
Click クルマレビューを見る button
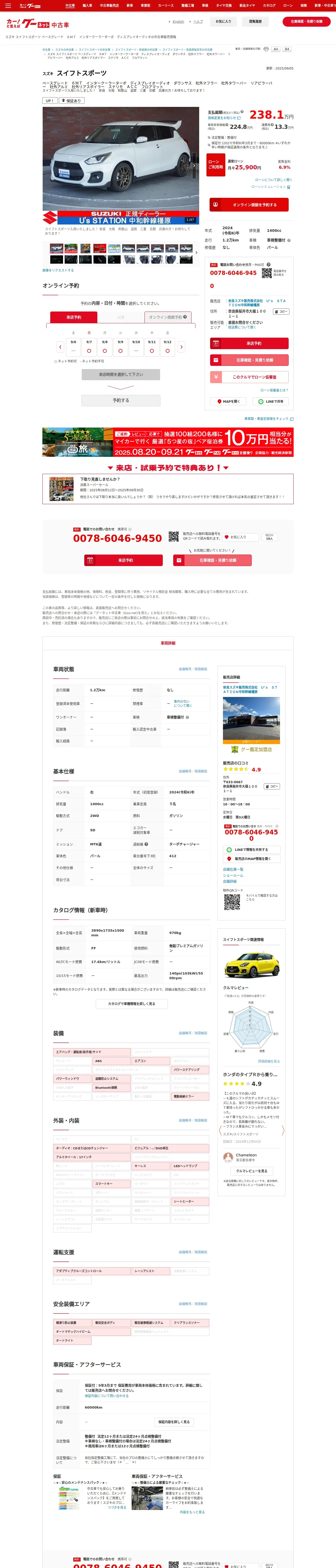click(x=251, y=1171)
